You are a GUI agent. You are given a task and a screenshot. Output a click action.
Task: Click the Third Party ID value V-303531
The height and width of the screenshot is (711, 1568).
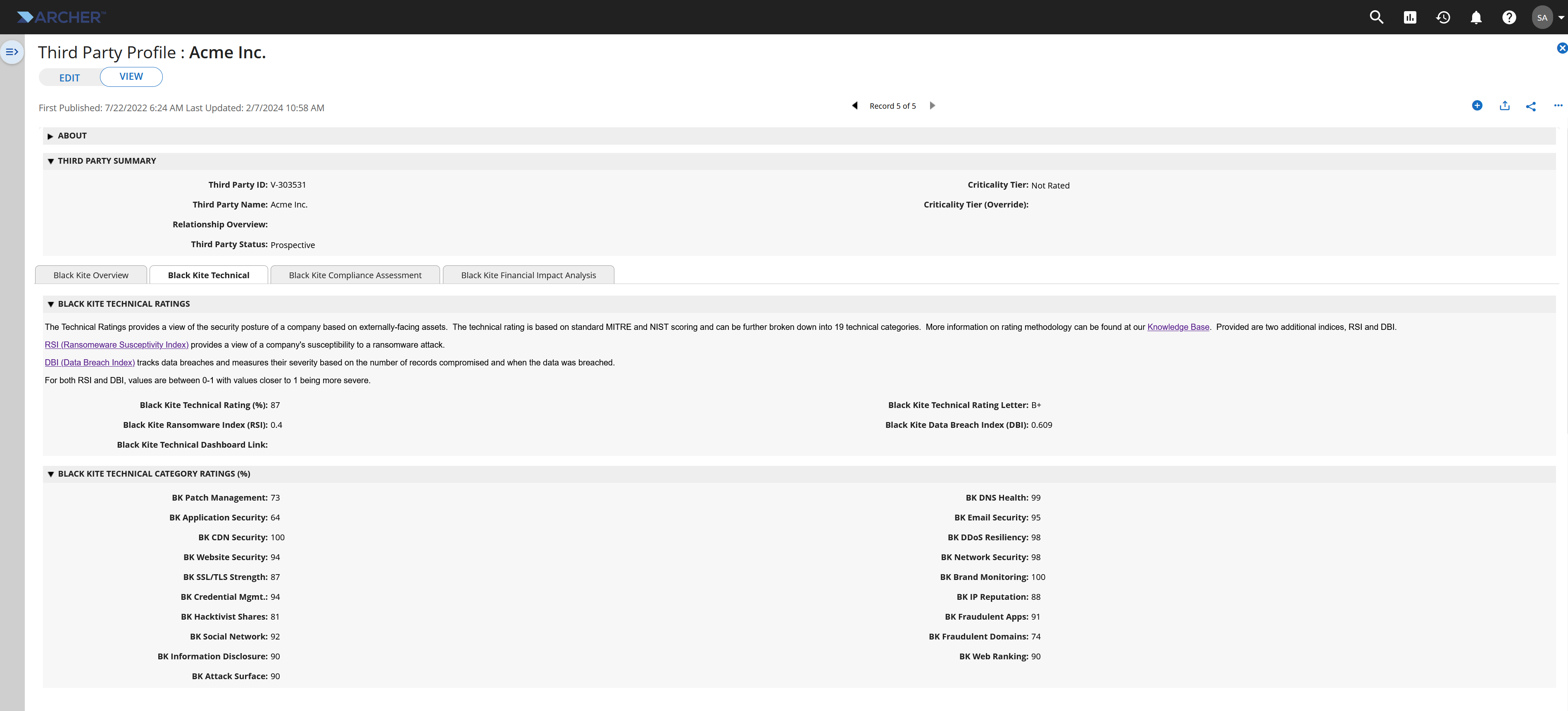288,185
